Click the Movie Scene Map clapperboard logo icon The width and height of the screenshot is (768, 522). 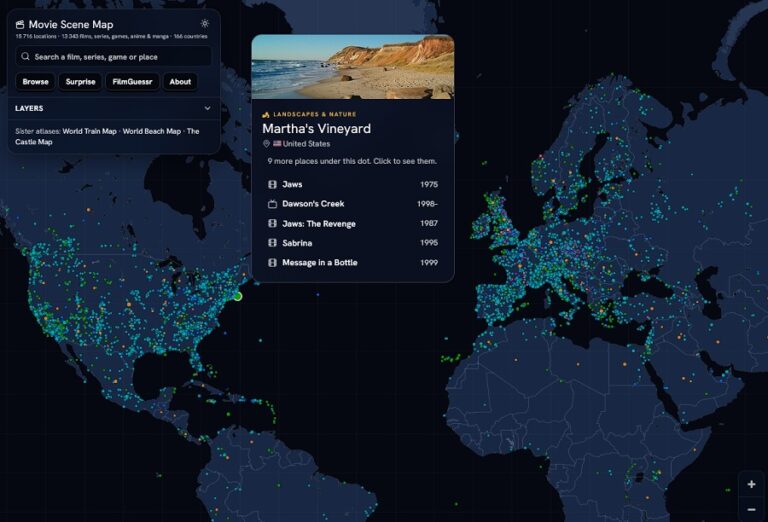tap(20, 24)
